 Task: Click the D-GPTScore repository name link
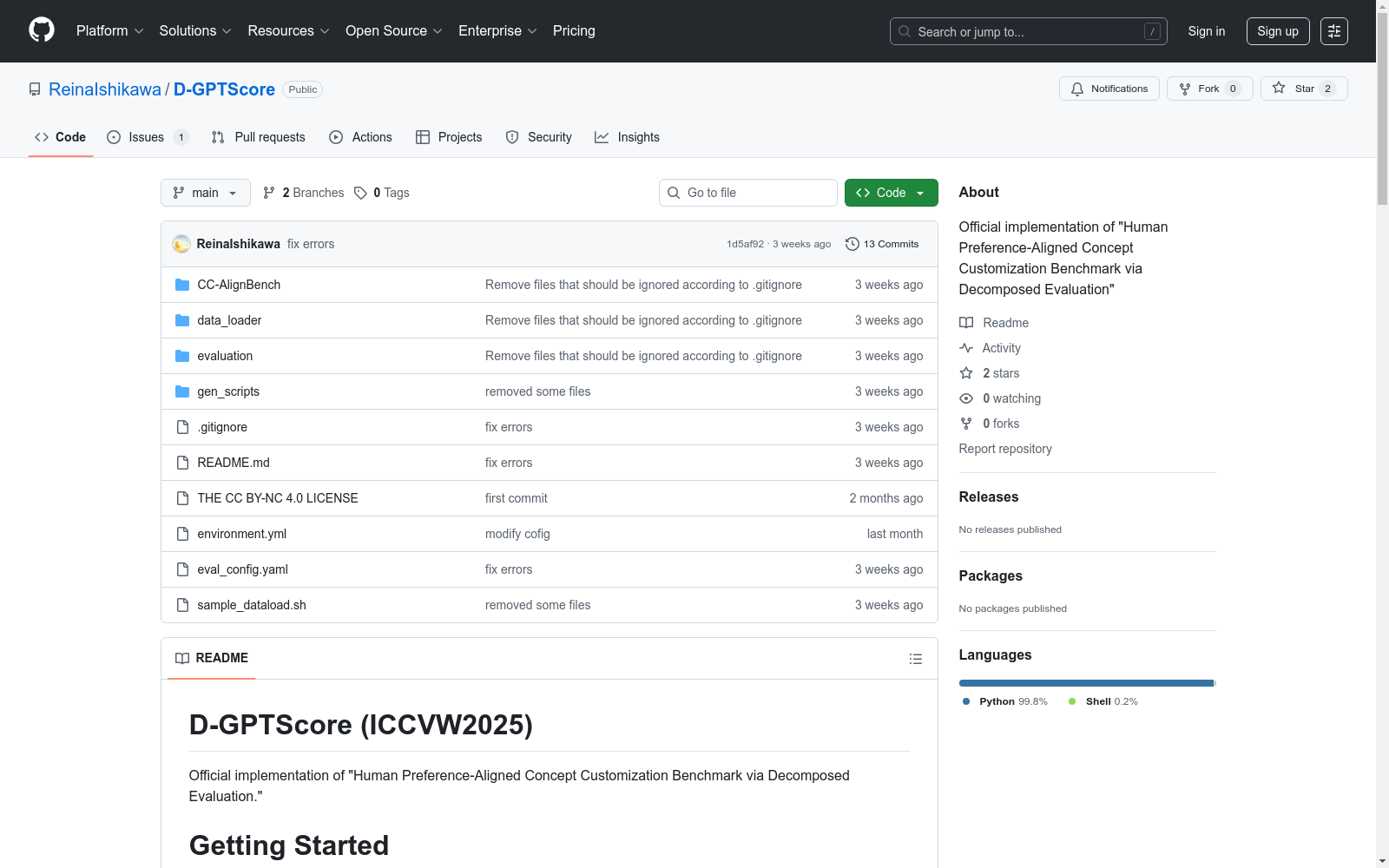(224, 89)
